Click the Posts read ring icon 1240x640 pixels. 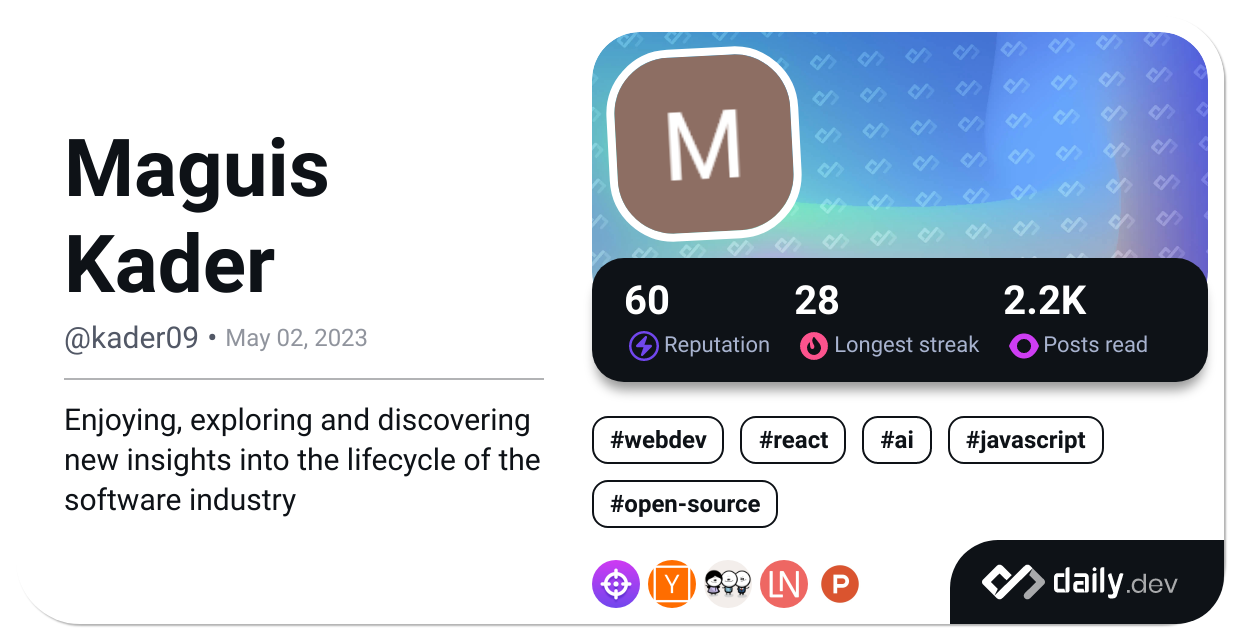(1023, 346)
